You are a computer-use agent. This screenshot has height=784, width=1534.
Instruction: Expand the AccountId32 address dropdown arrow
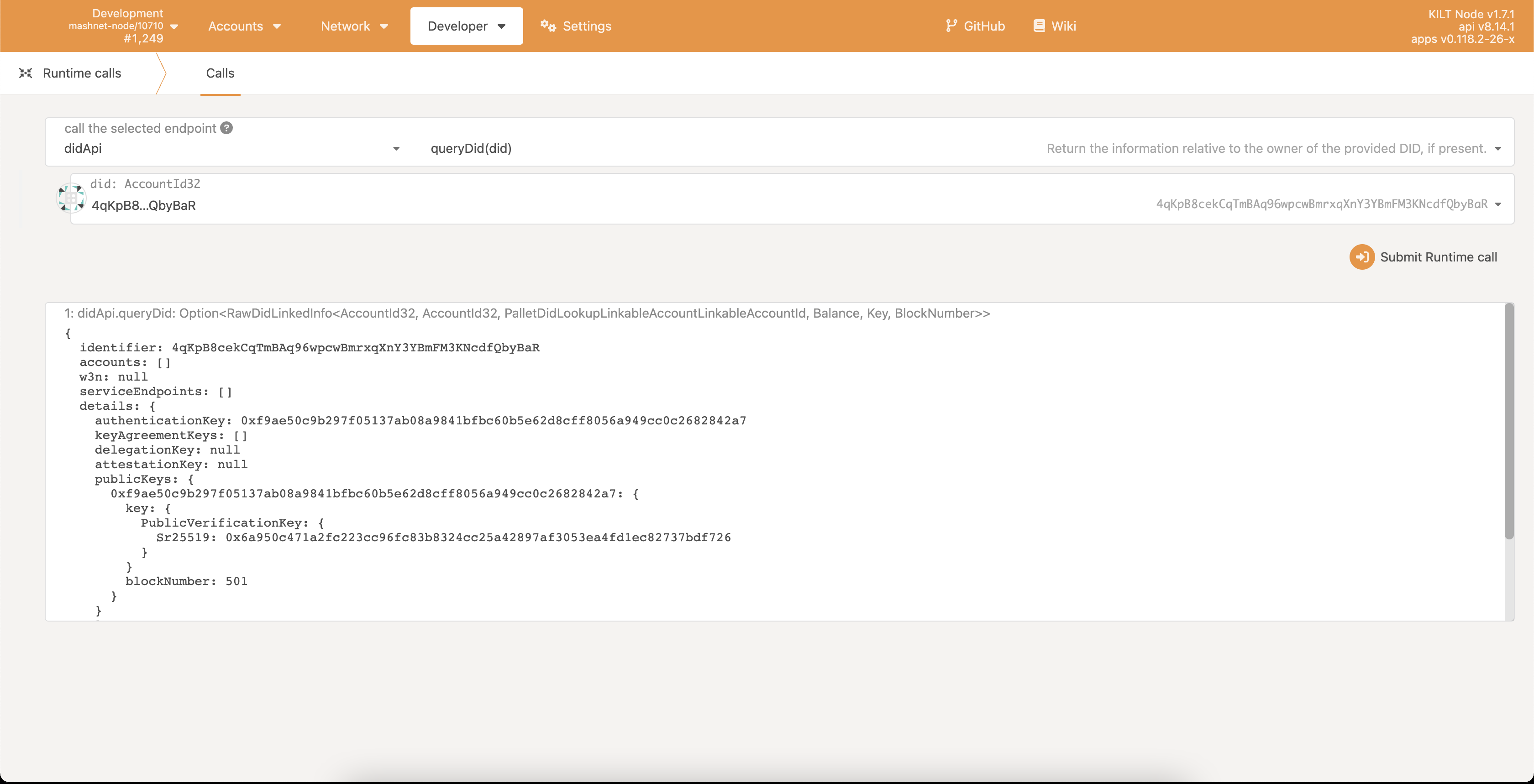click(x=1497, y=204)
